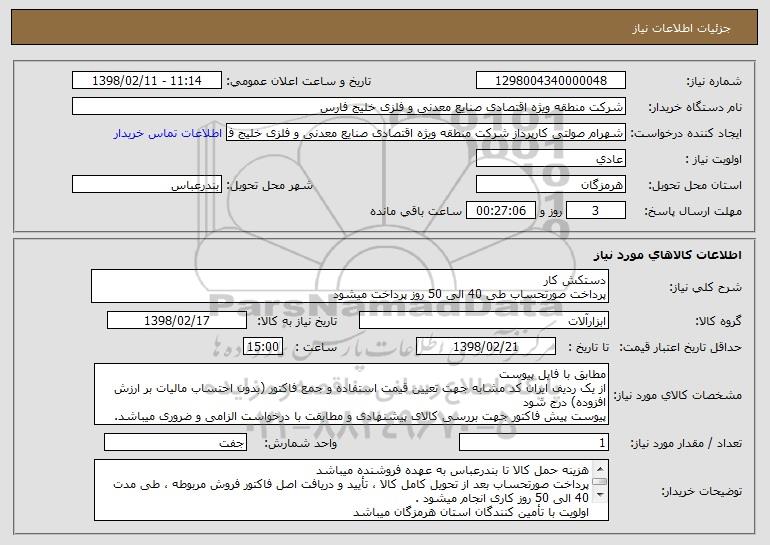This screenshot has height=545, width=770.
Task: Click scroll down arrow in buyer notes
Action: 600,495
